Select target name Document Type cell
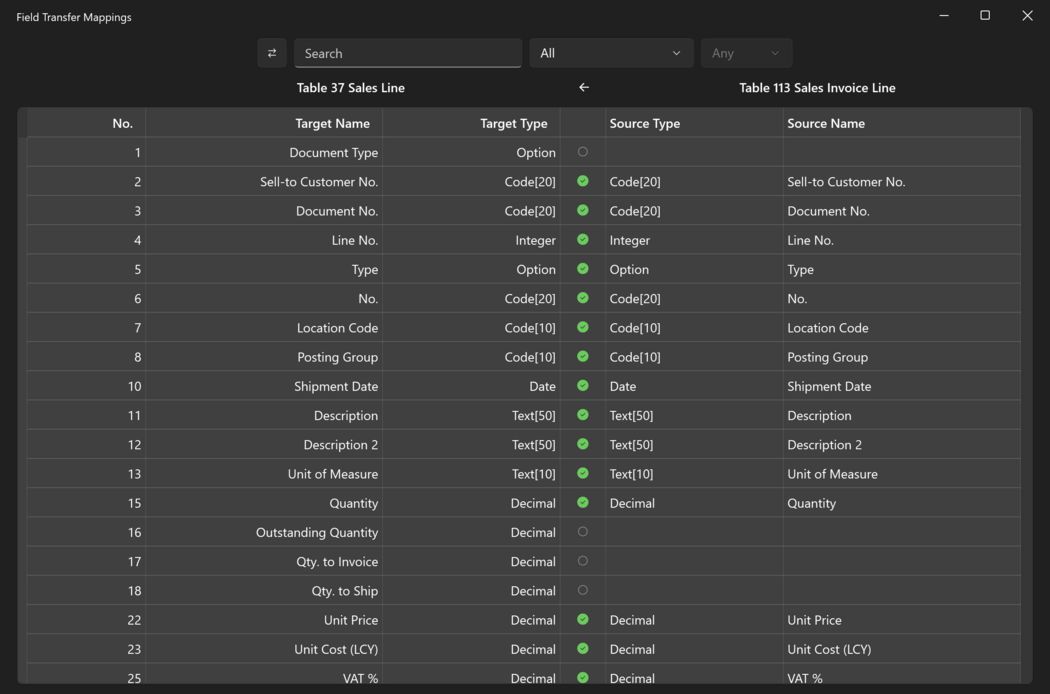Screen dimensions: 1050x694 pyautogui.click(x=264, y=152)
